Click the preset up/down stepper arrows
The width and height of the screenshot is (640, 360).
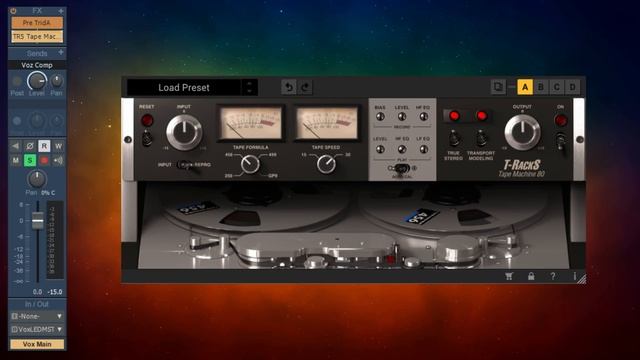(249, 87)
